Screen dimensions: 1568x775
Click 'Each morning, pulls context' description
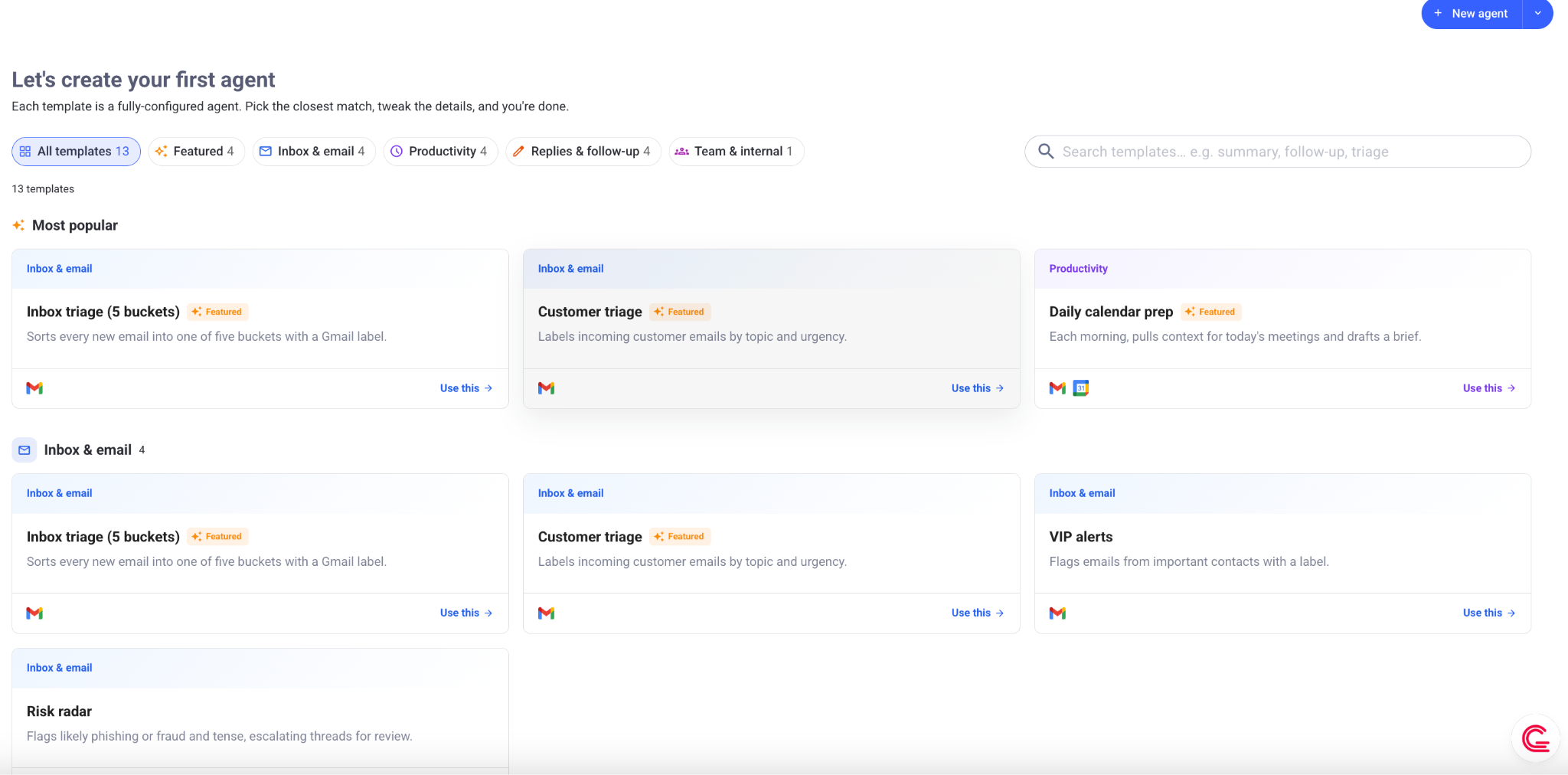coord(1235,336)
